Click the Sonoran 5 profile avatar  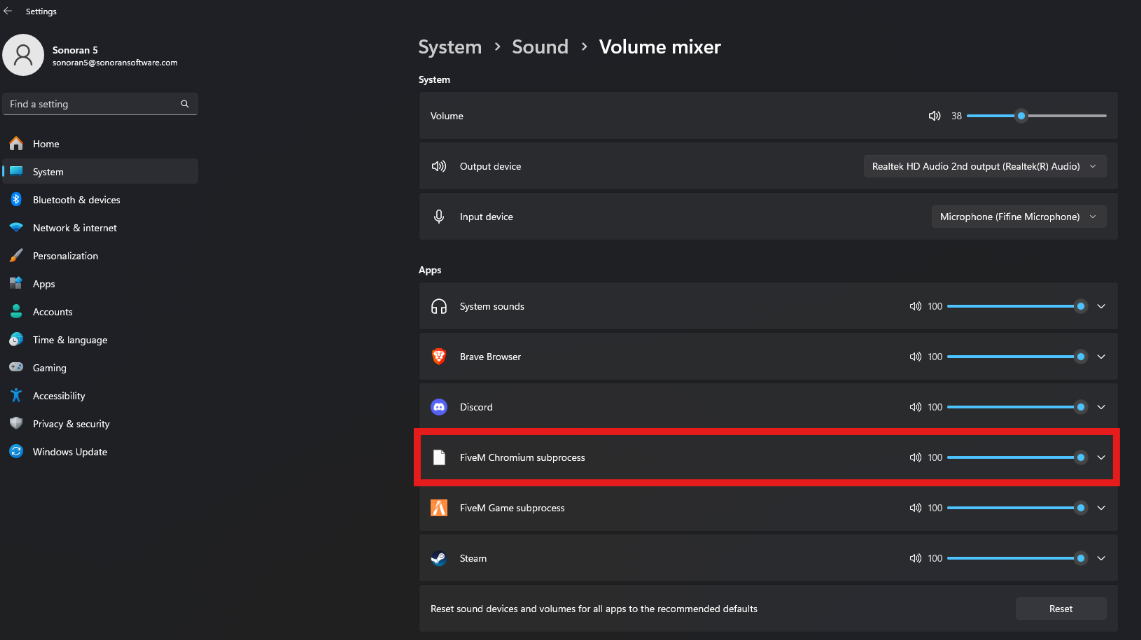(23, 55)
